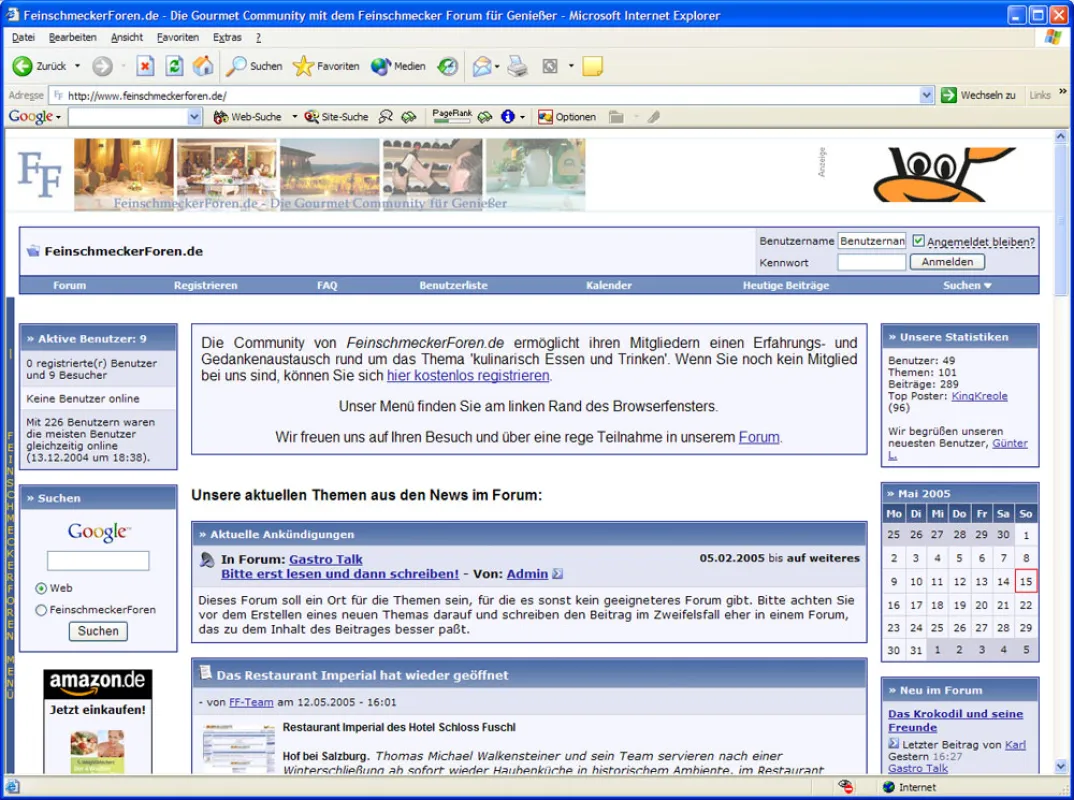
Task: Open the Bearbeiten menu
Action: pos(73,38)
